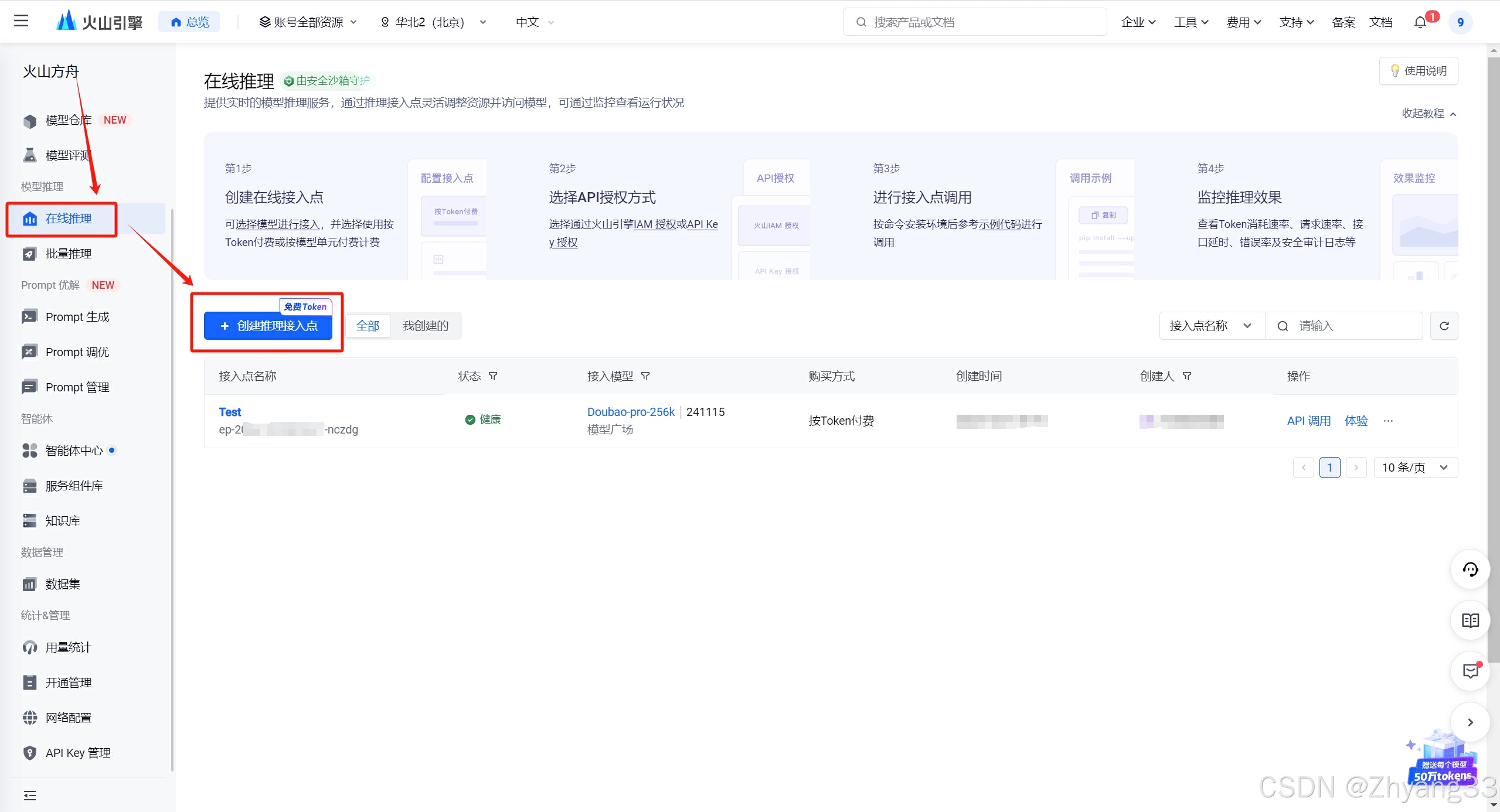Open the hamburger menu icon
The image size is (1500, 812).
tap(21, 21)
